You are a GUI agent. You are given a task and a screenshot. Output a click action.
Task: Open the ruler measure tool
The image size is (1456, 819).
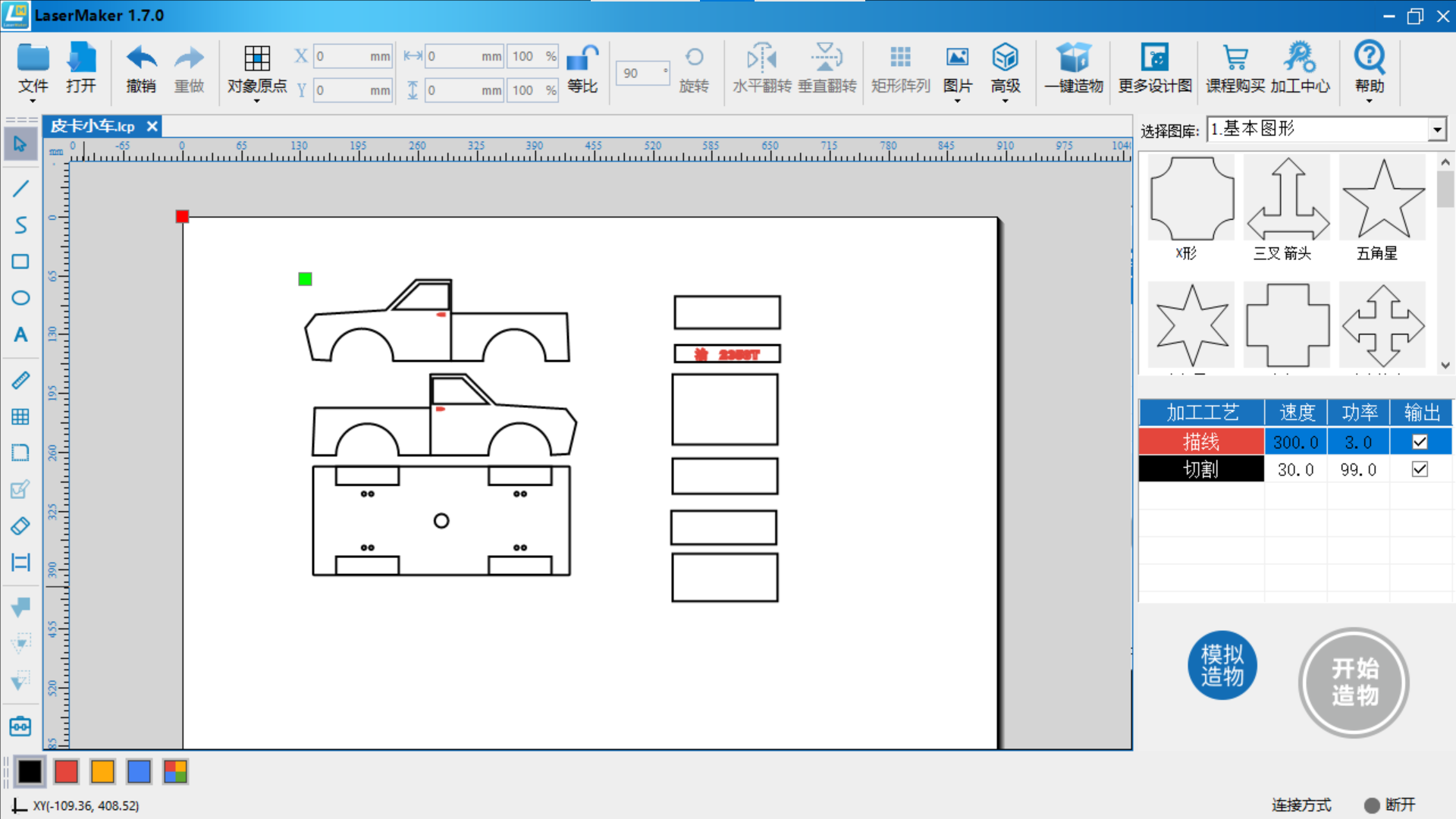click(20, 380)
